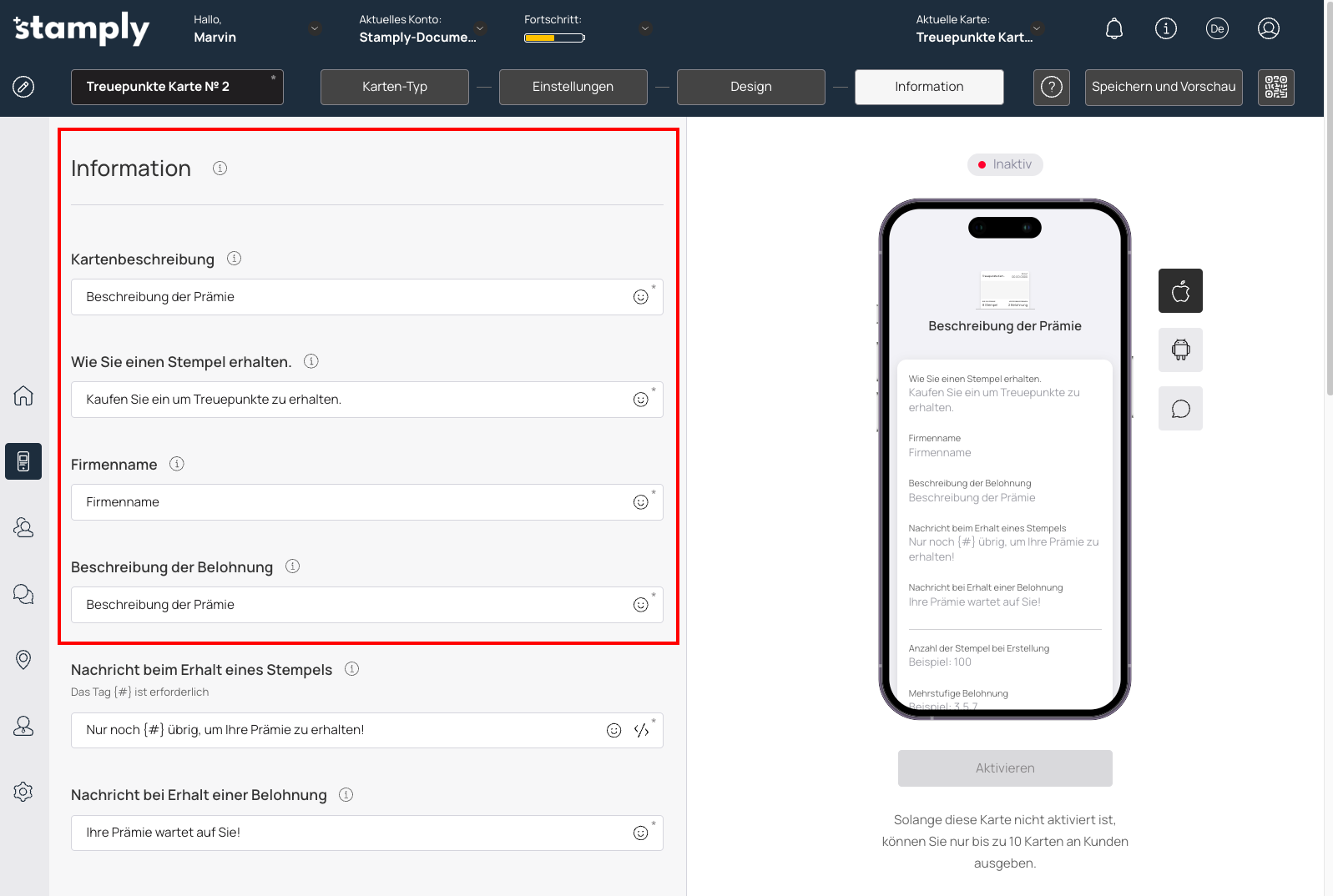Open the notifications bell icon
1333x896 pixels.
pos(1113,29)
